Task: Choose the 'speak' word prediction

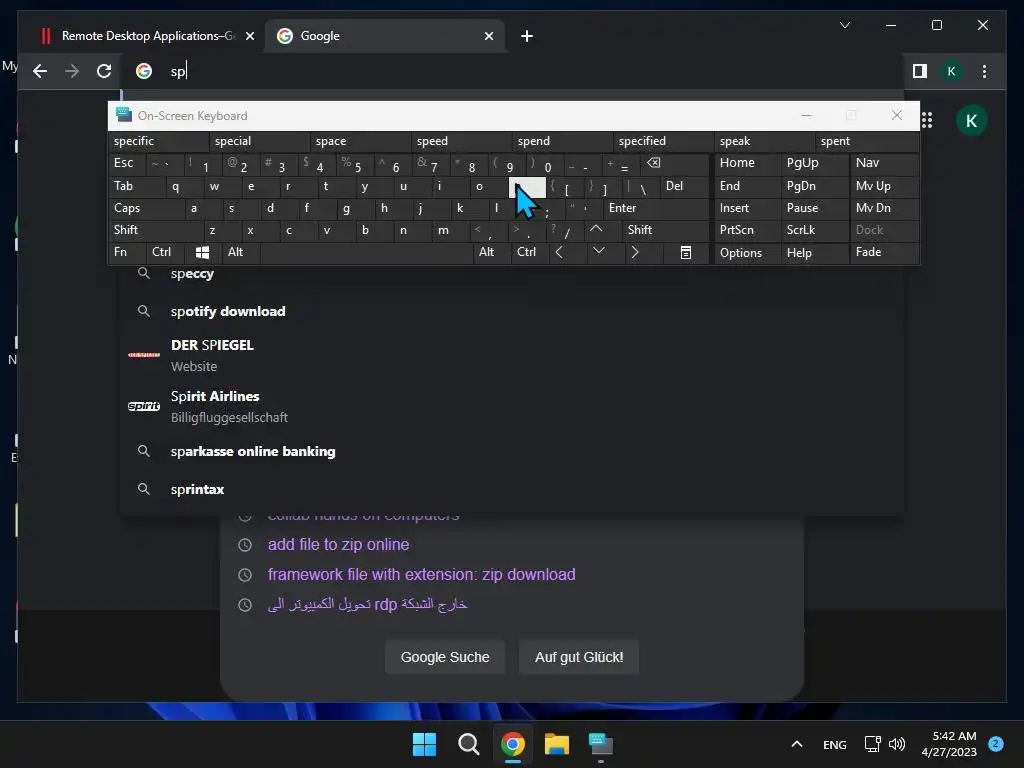Action: tap(764, 141)
